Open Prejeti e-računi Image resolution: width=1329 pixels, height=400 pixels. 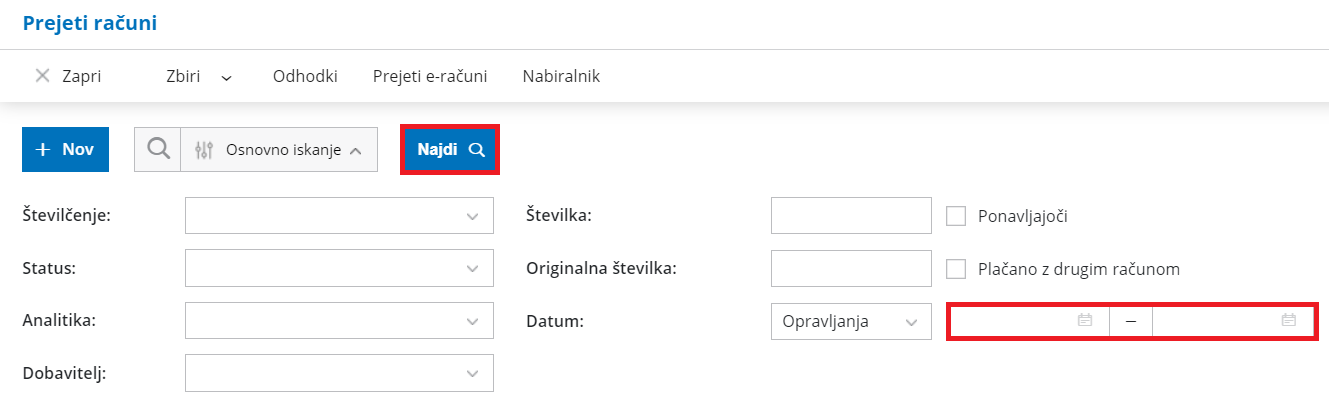429,76
